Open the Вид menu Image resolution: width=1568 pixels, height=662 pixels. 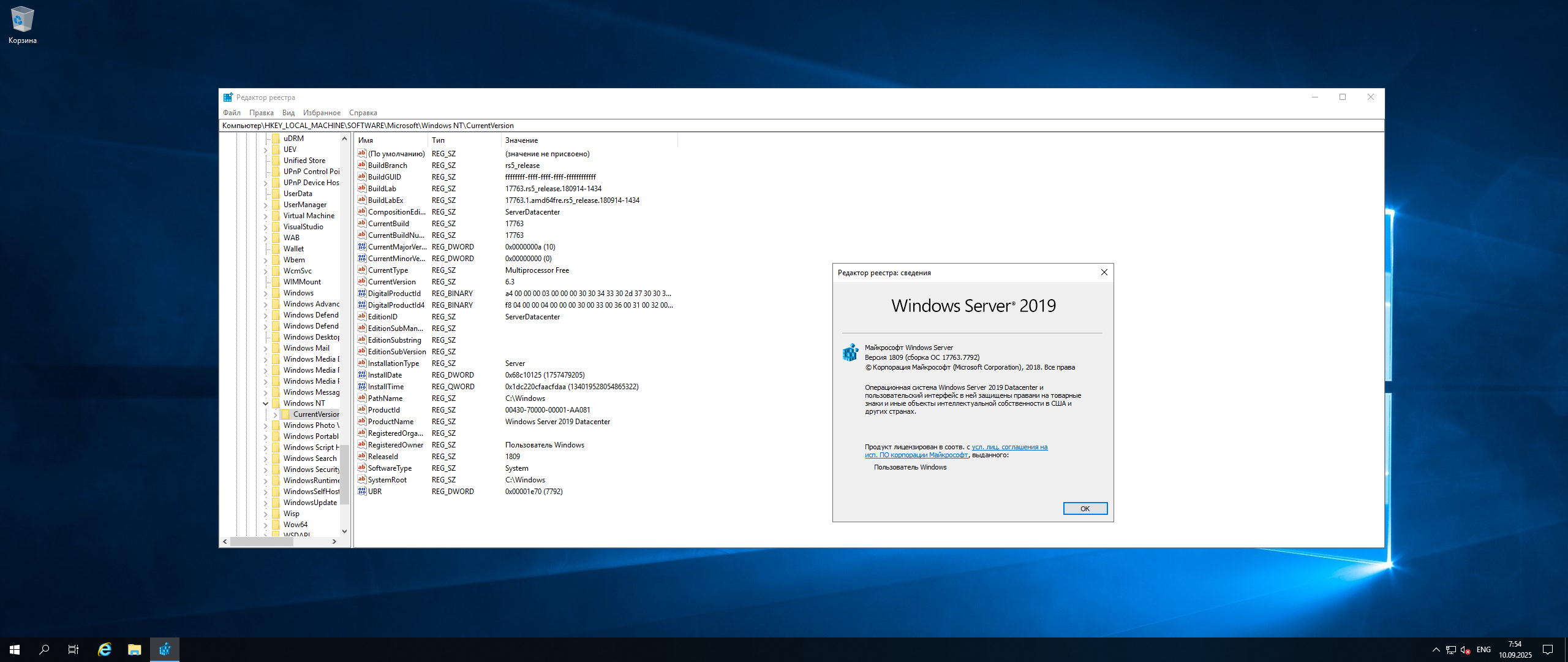(x=288, y=113)
